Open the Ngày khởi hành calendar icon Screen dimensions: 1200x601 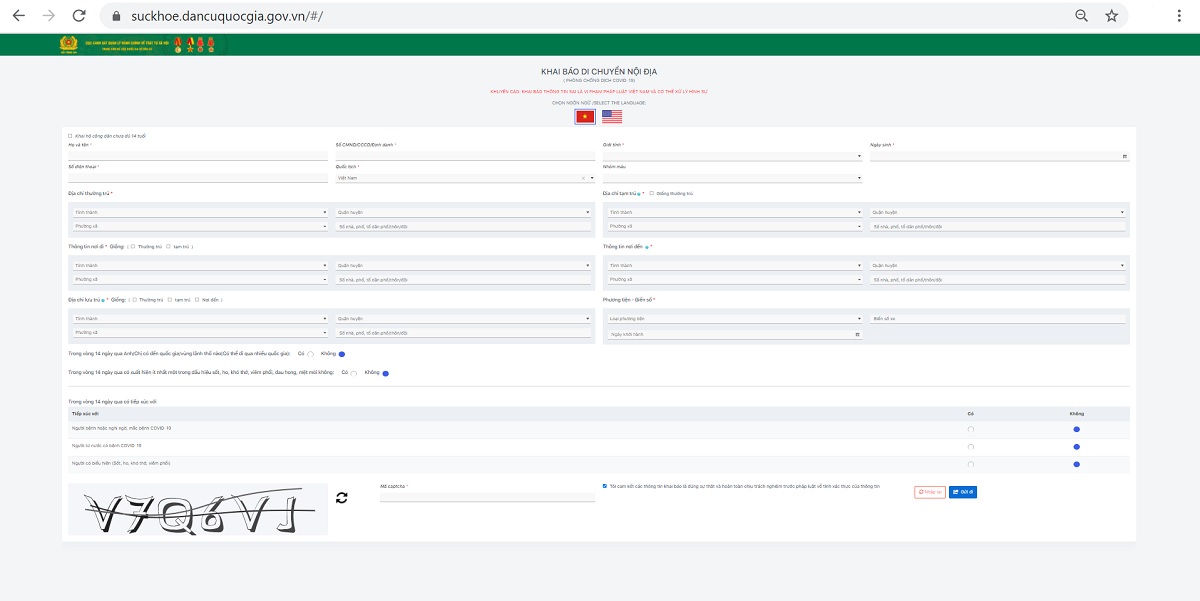pyautogui.click(x=857, y=334)
